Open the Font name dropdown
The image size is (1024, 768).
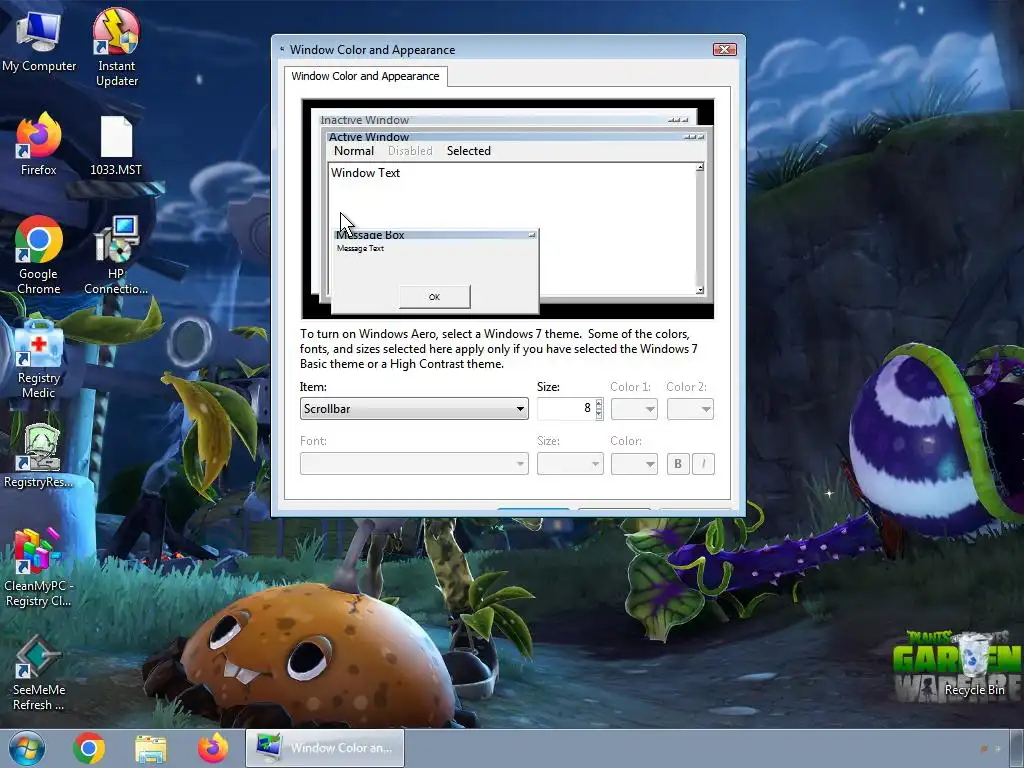(x=414, y=464)
